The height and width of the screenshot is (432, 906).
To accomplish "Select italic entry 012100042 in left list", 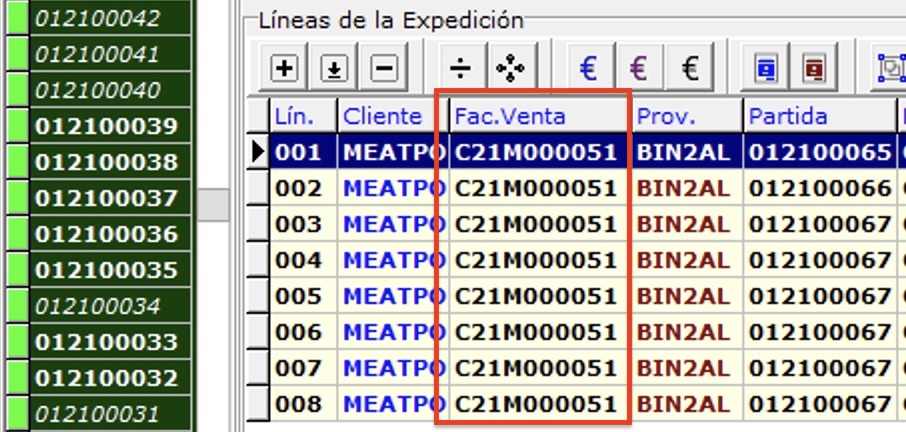I will (x=97, y=18).
